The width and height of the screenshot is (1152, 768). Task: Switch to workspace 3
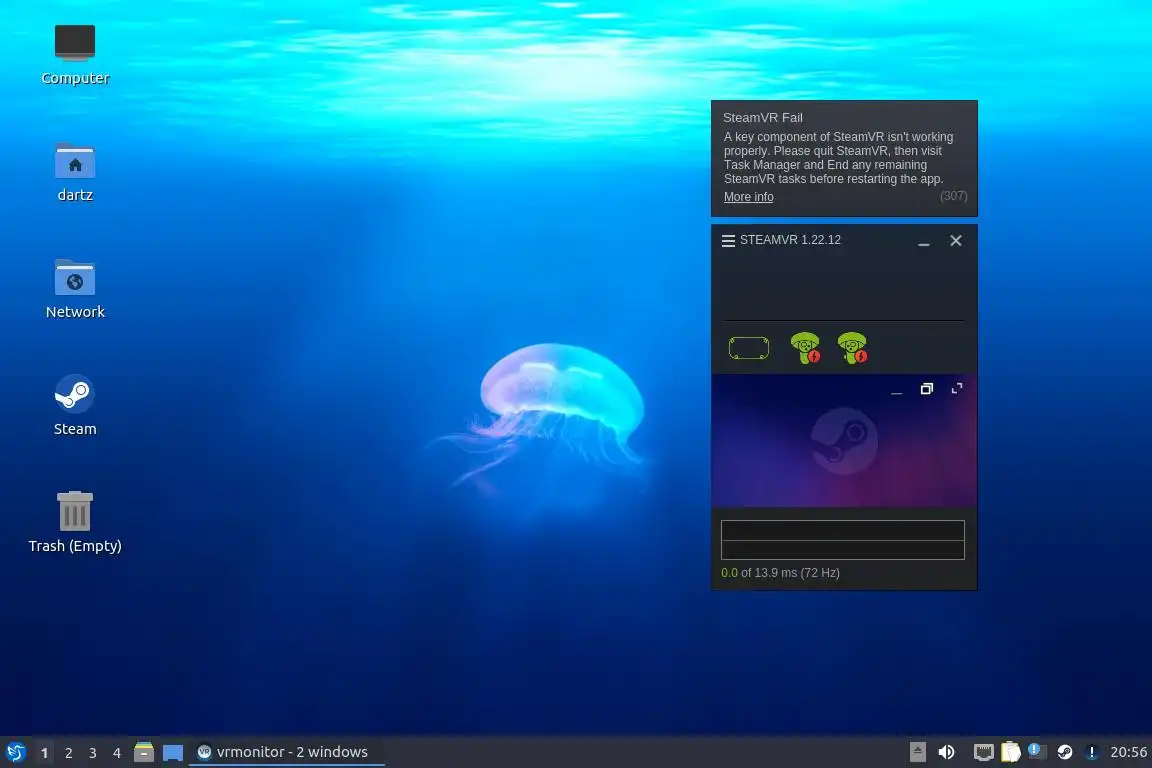tap(93, 753)
